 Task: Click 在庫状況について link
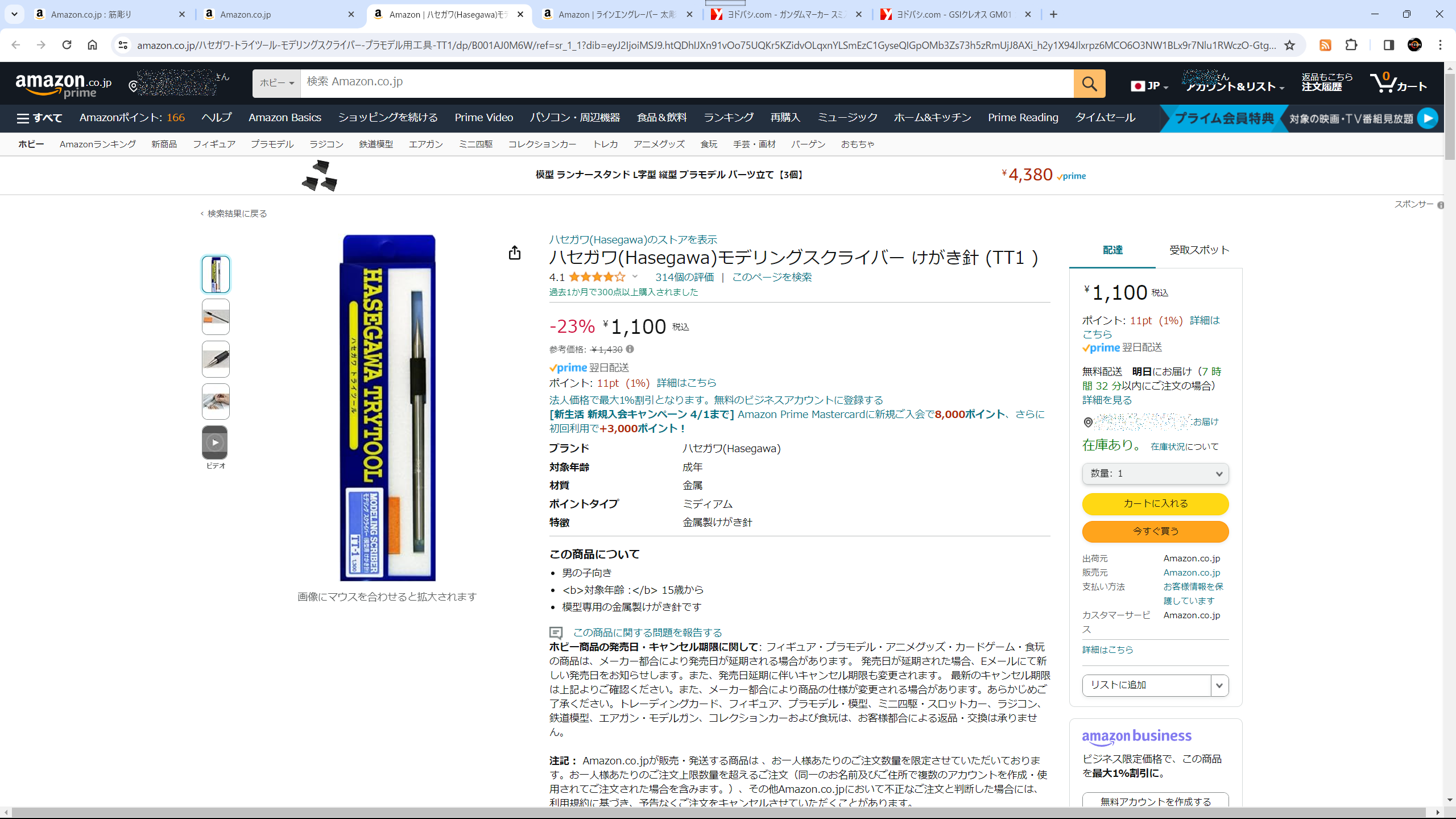tap(1184, 447)
